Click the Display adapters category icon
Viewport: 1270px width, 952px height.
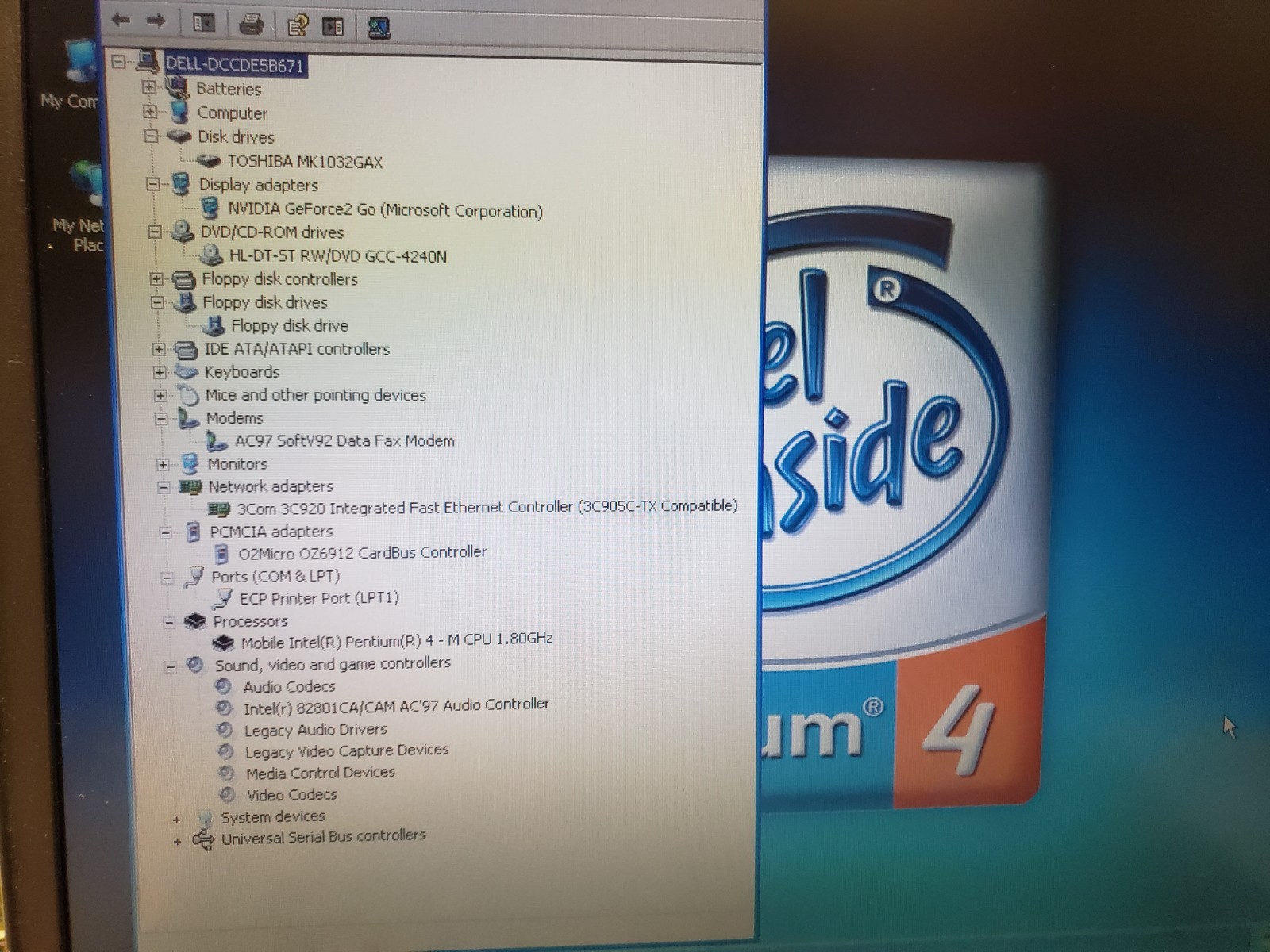pos(181,185)
